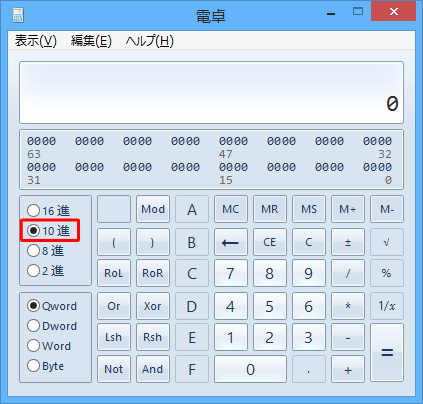Click the MS memory store button
Image resolution: width=423 pixels, height=404 pixels.
coord(309,209)
